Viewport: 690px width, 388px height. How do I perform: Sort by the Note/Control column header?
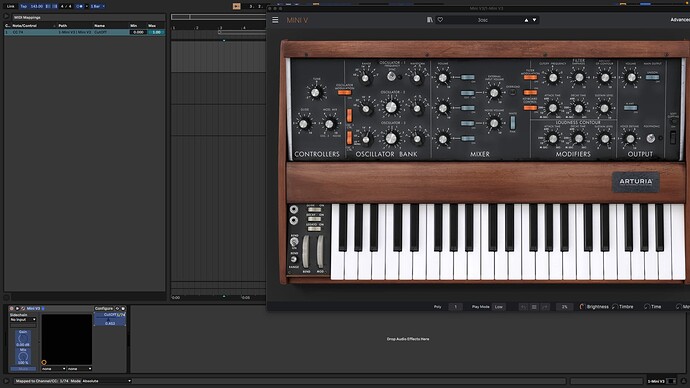pos(31,26)
